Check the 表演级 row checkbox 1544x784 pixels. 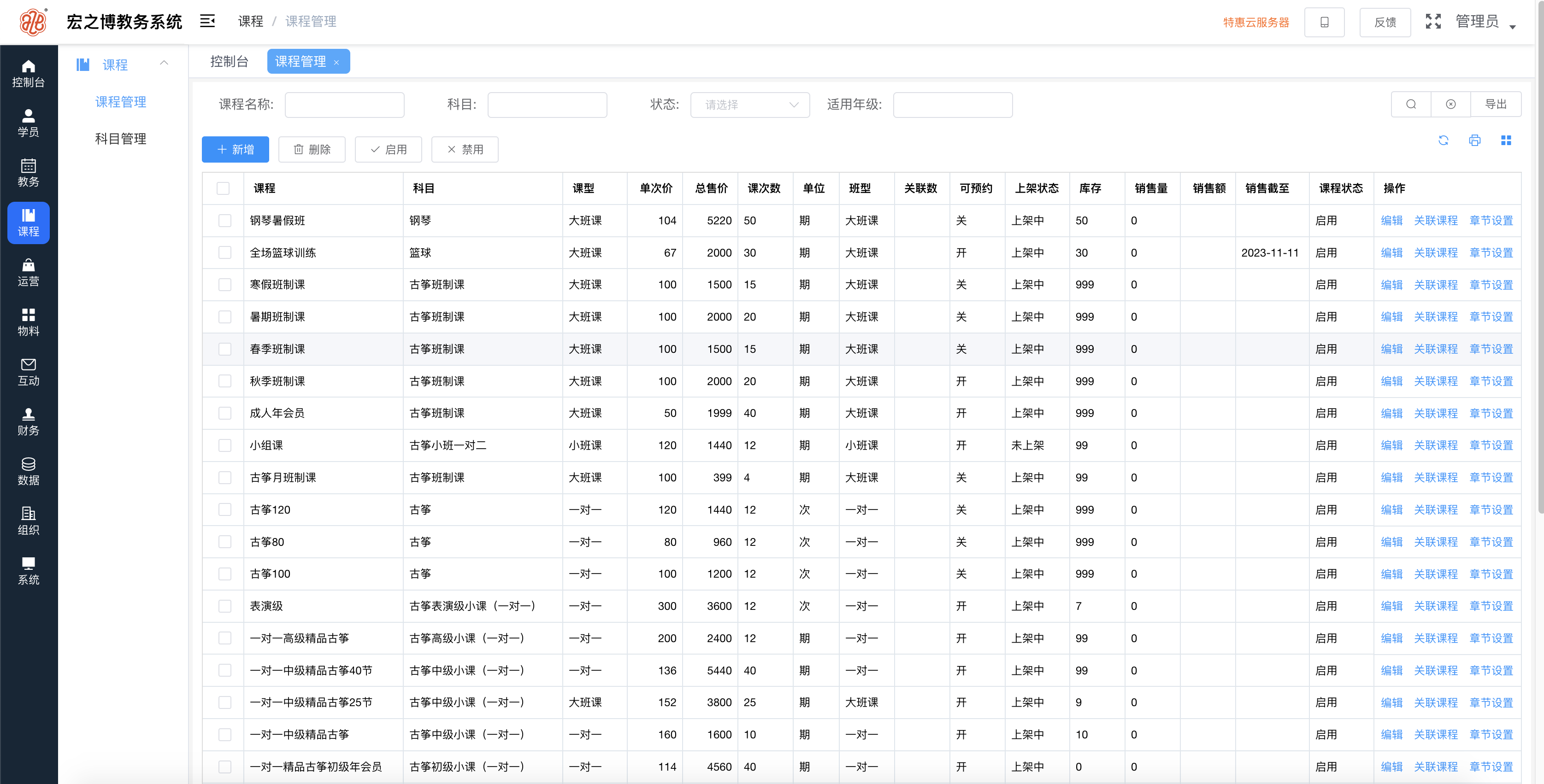click(225, 606)
